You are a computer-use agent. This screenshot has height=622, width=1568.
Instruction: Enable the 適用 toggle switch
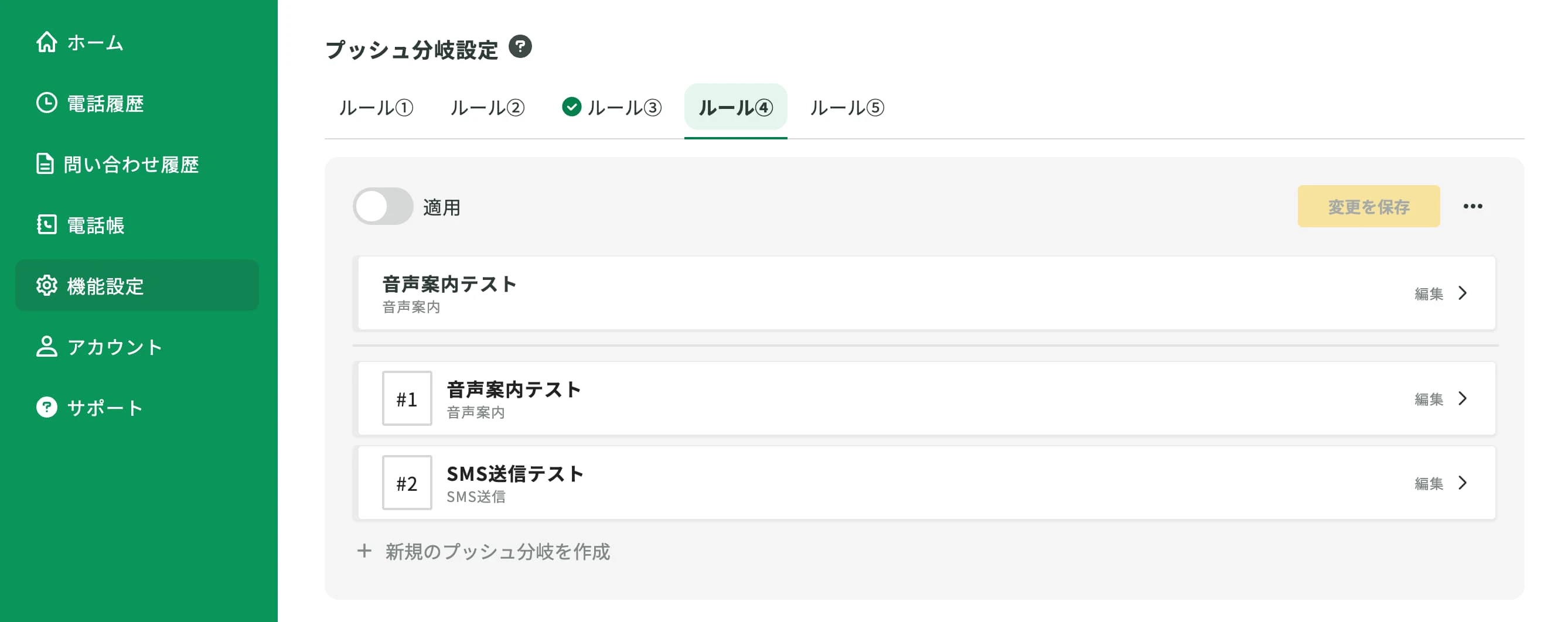383,207
